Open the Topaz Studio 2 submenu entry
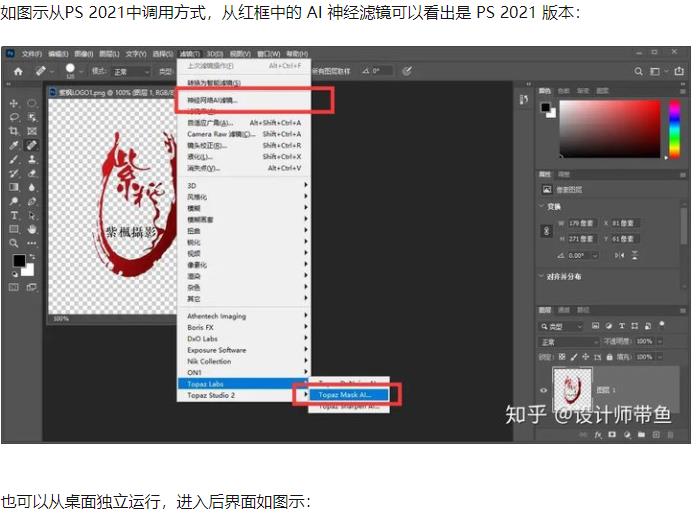The image size is (699, 515). 243,395
